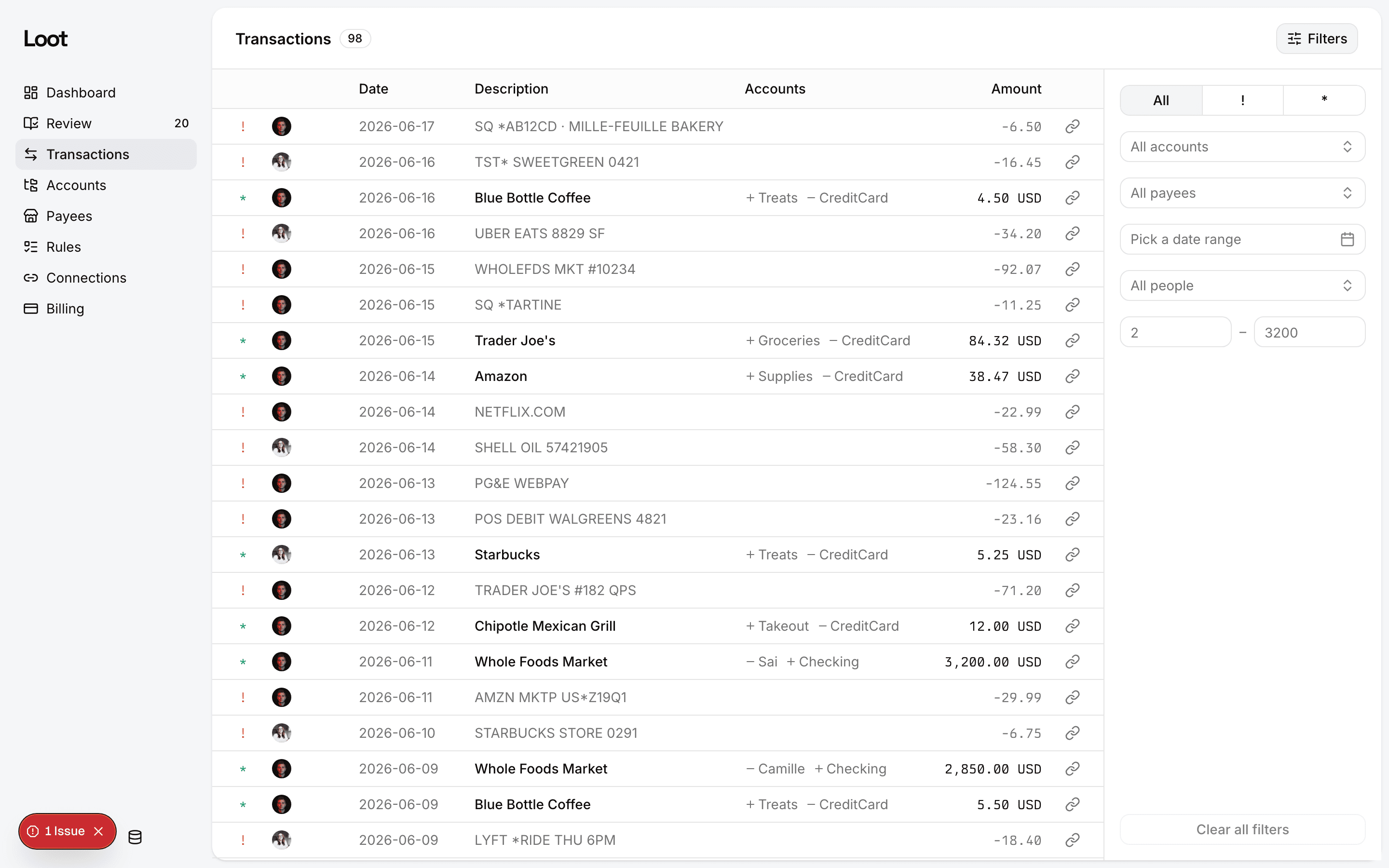Click link icon for 3,200.00 USD Whole Foods row
This screenshot has width=1389, height=868.
point(1072,661)
